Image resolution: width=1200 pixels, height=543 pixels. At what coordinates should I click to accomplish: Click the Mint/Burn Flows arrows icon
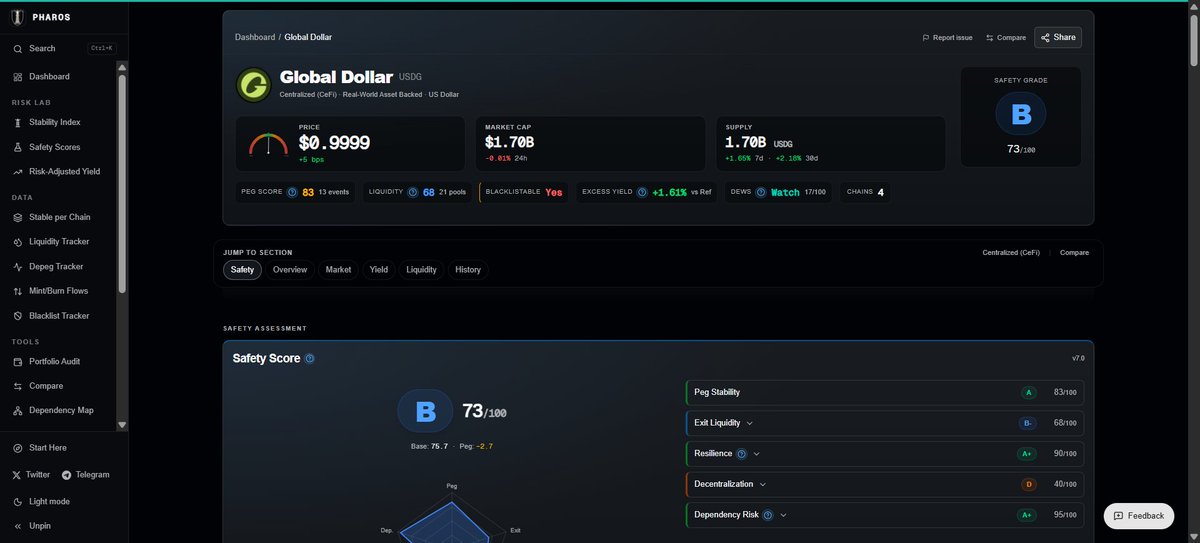coord(18,291)
